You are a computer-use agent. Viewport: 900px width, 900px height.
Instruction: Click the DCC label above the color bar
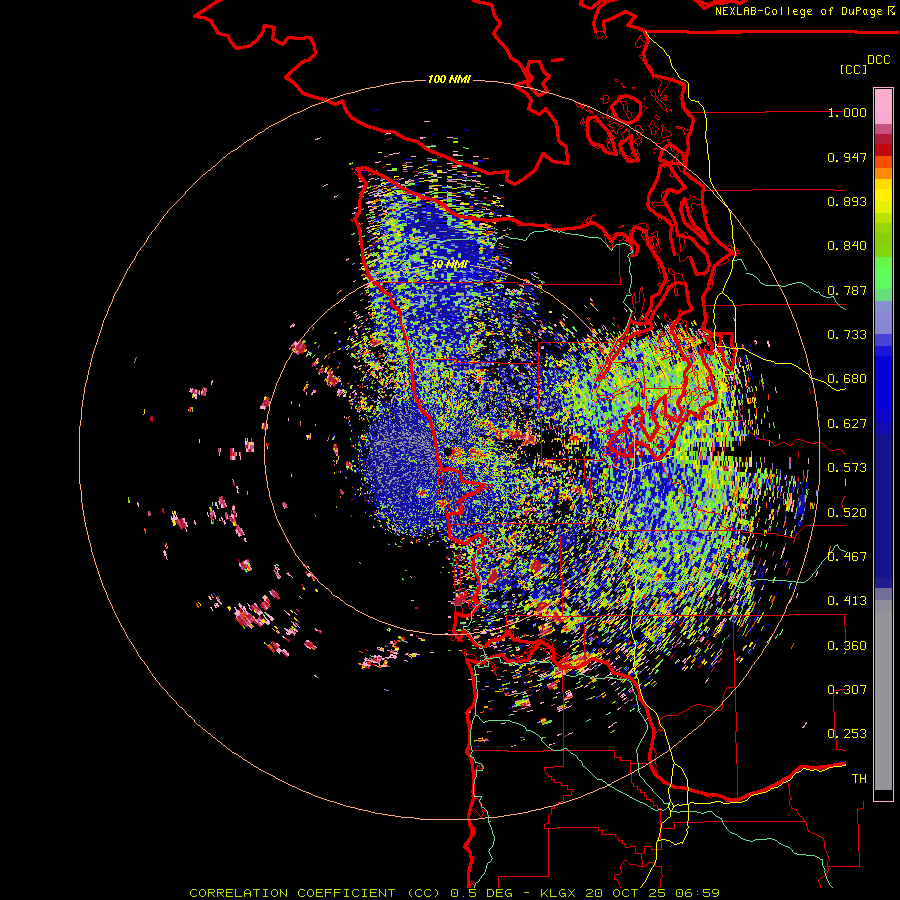[x=879, y=60]
